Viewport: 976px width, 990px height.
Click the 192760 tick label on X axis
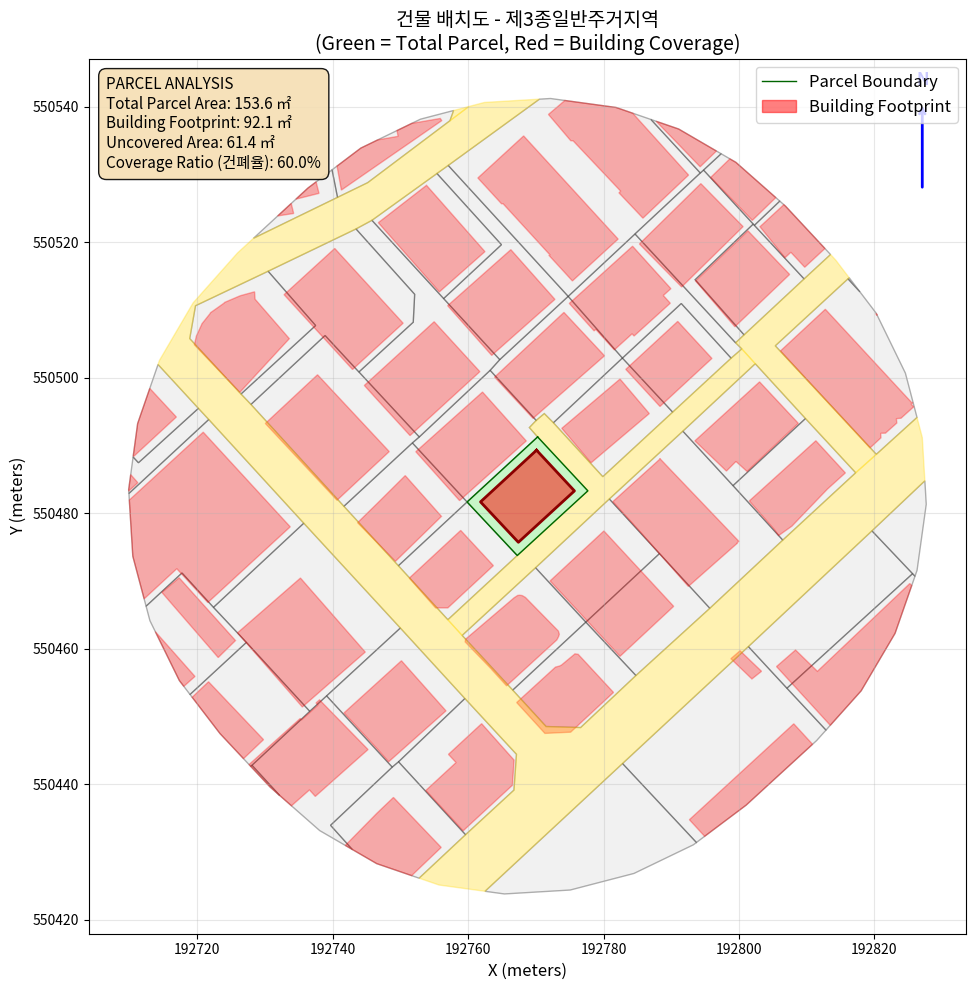coord(468,947)
